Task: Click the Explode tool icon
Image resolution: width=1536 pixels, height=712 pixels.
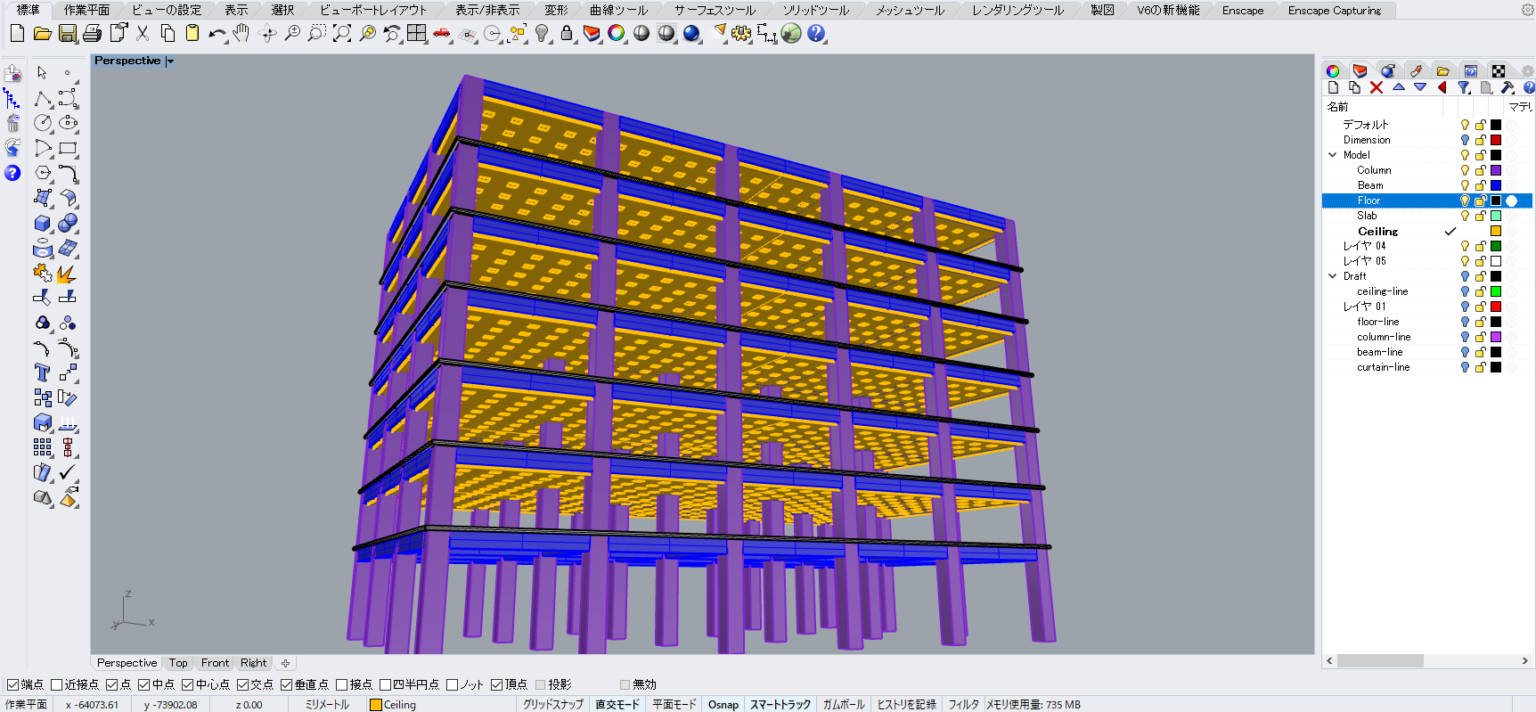Action: [68, 273]
